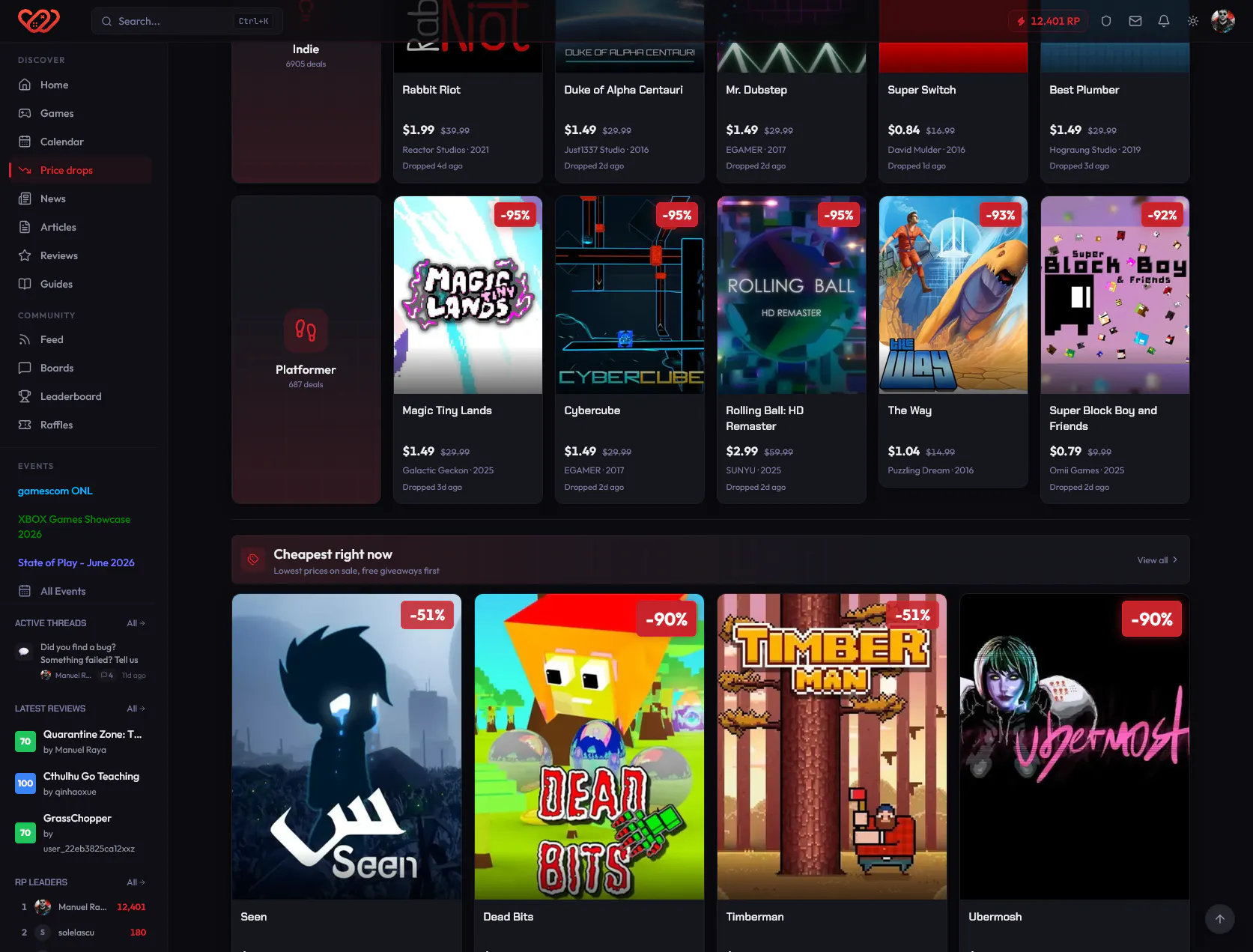View all RP leaders
1253x952 pixels.
pyautogui.click(x=136, y=882)
